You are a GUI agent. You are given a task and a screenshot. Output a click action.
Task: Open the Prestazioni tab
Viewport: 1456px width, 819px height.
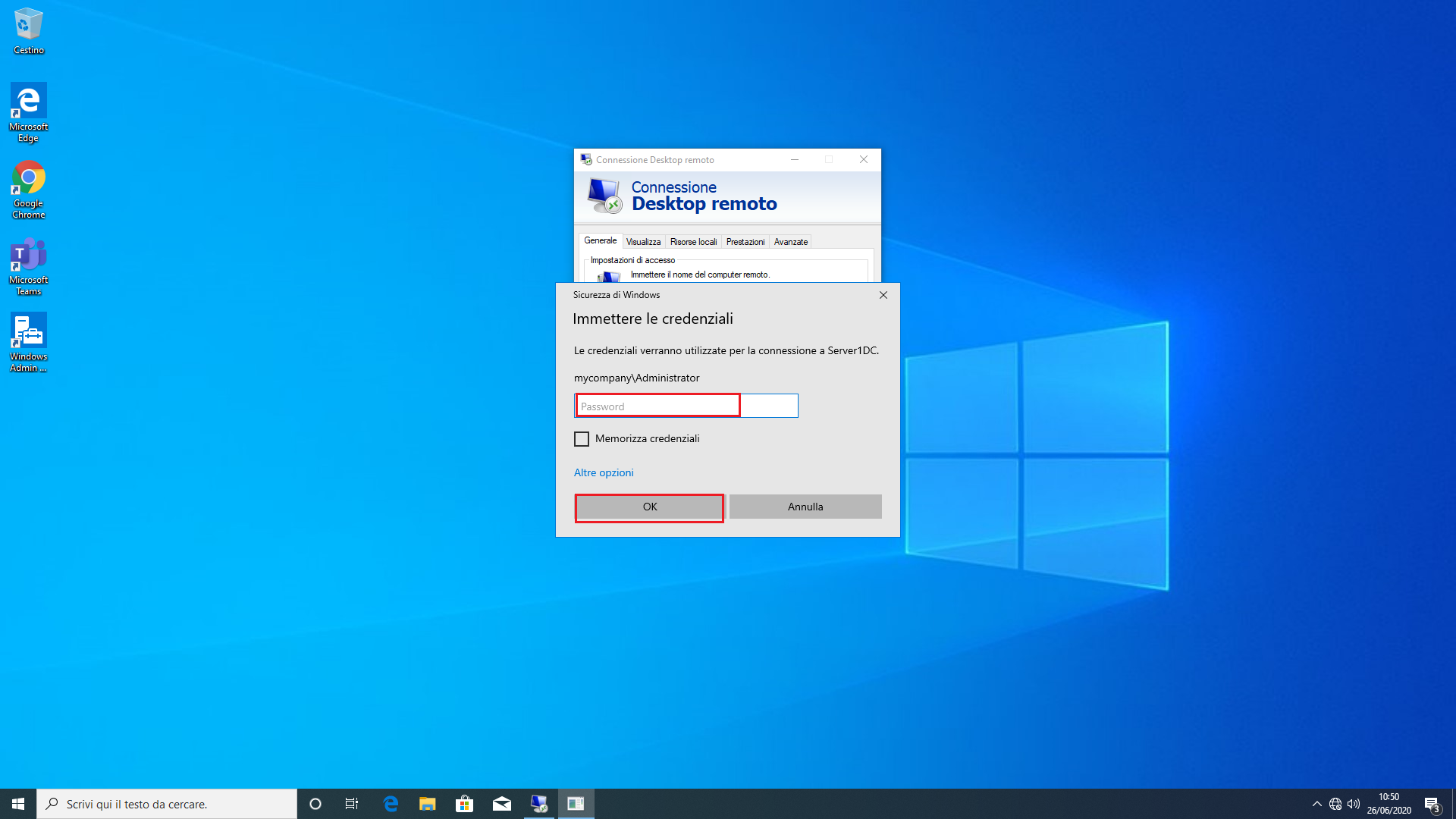[x=745, y=242]
